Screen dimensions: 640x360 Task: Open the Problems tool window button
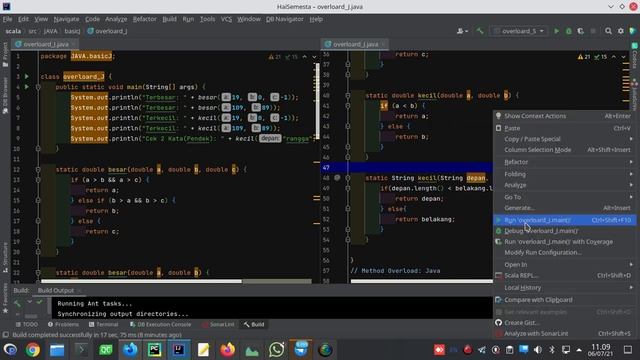pos(63,324)
